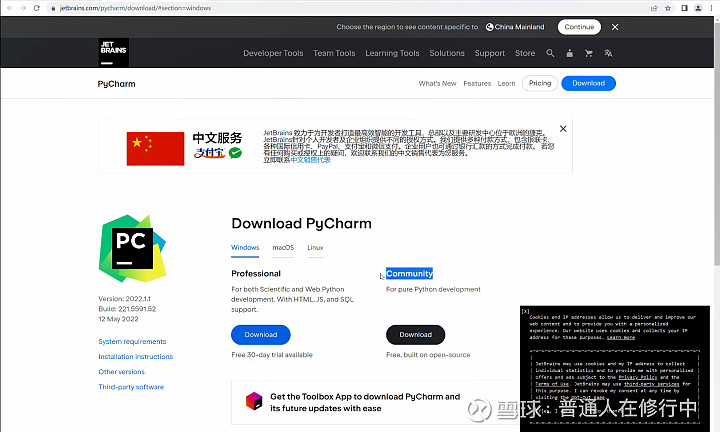Reload the page with refresh icon
Image resolution: width=720 pixels, height=432 pixels.
(x=37, y=8)
